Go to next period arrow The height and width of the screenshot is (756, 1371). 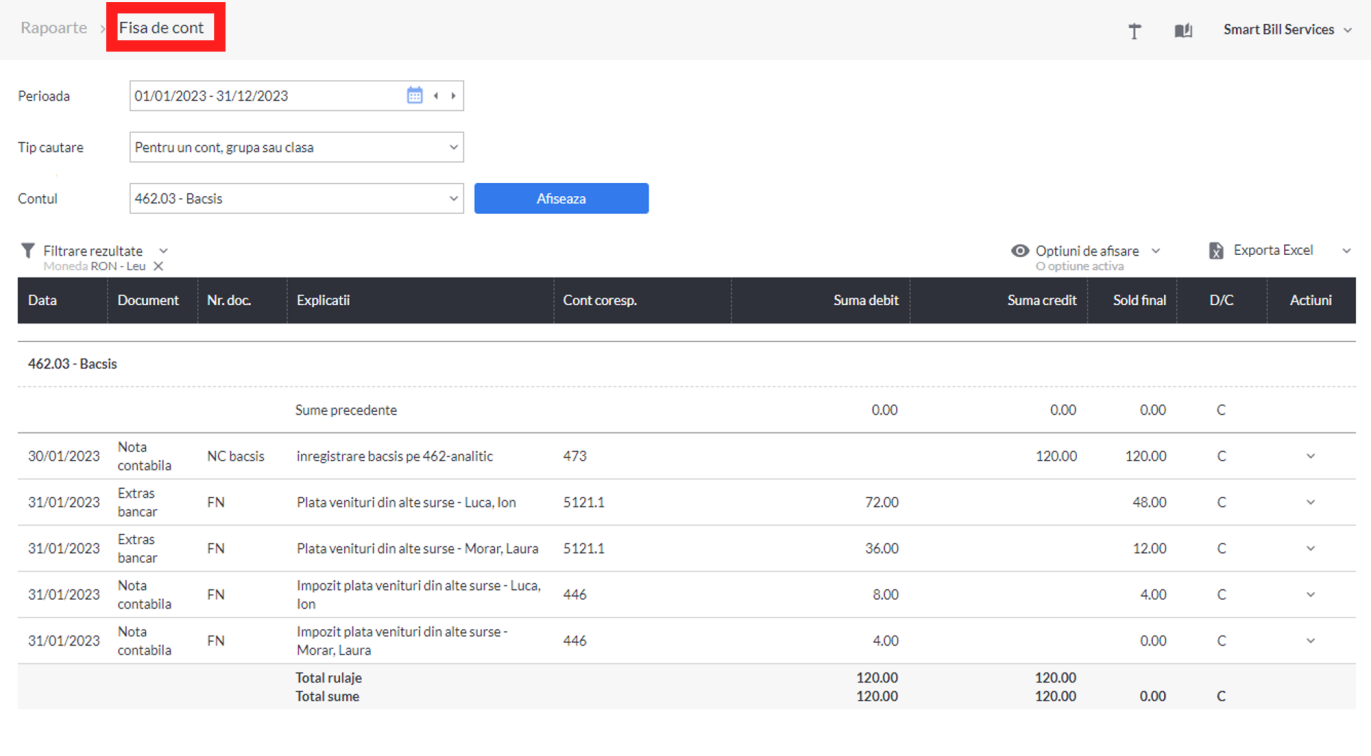[454, 96]
